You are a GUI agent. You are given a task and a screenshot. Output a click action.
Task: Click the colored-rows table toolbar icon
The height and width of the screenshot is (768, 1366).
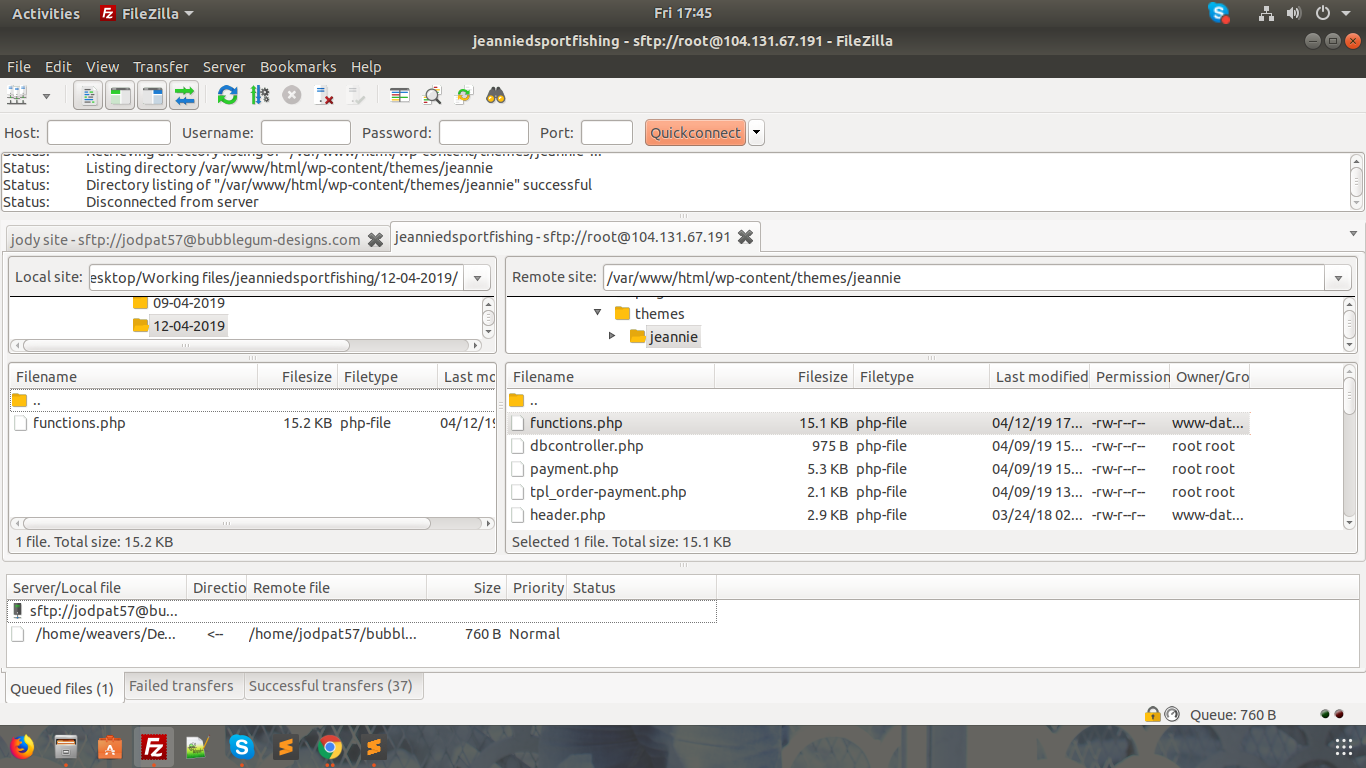[x=400, y=96]
